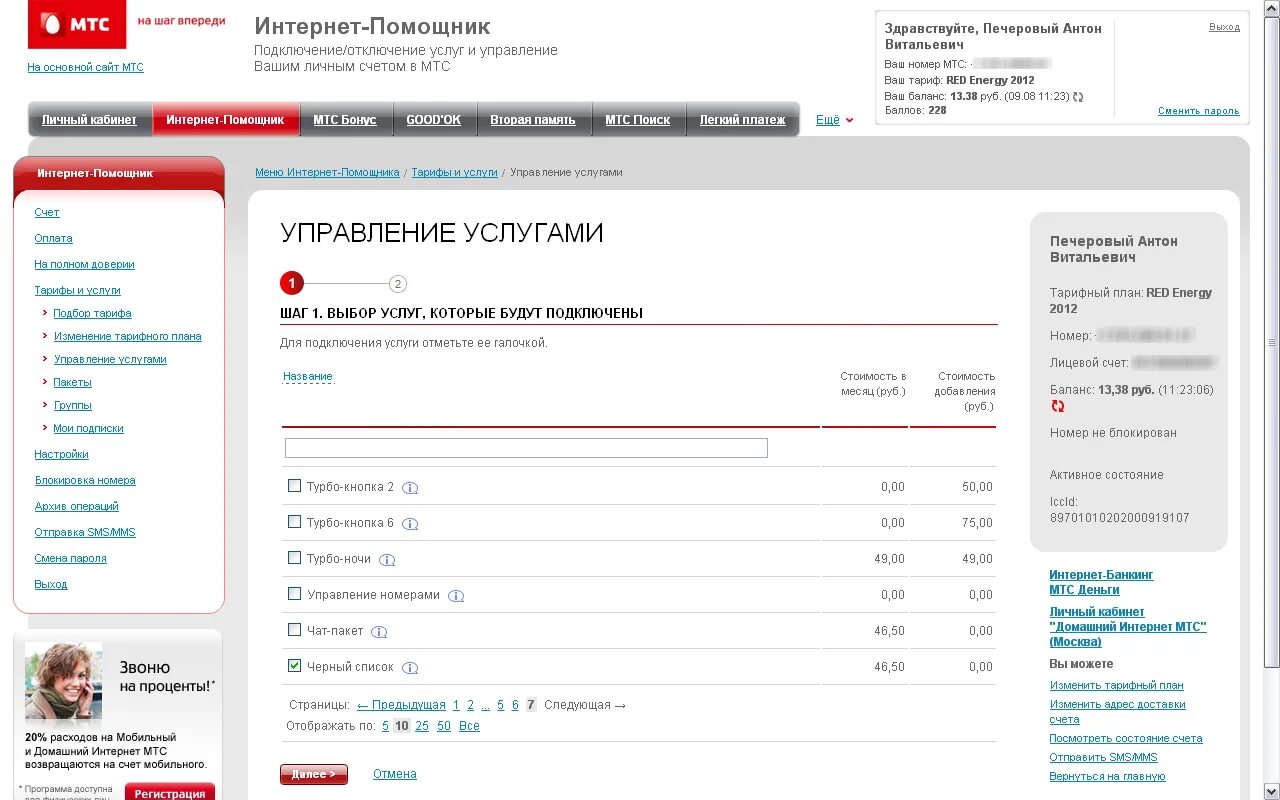Open Интернет-Банкинг МТС Деньги link

pyautogui.click(x=1101, y=582)
